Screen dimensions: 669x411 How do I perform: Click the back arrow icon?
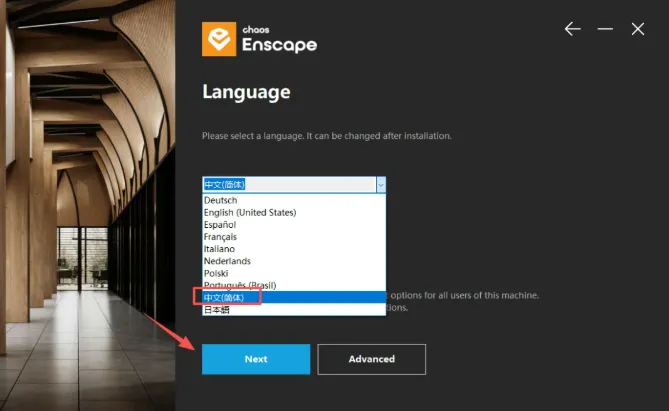573,29
